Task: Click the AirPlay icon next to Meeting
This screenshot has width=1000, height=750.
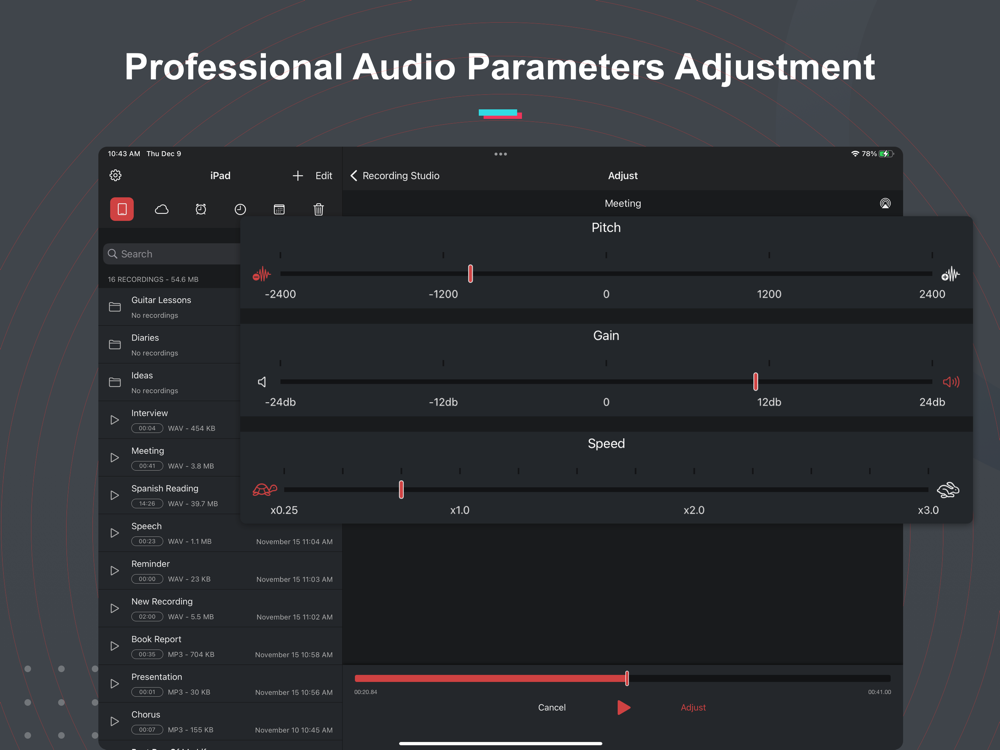Action: 885,203
